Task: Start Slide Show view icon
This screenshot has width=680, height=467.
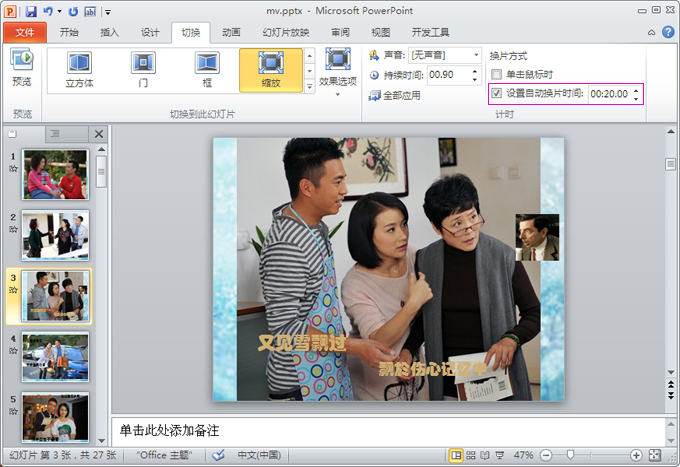Action: pos(500,455)
